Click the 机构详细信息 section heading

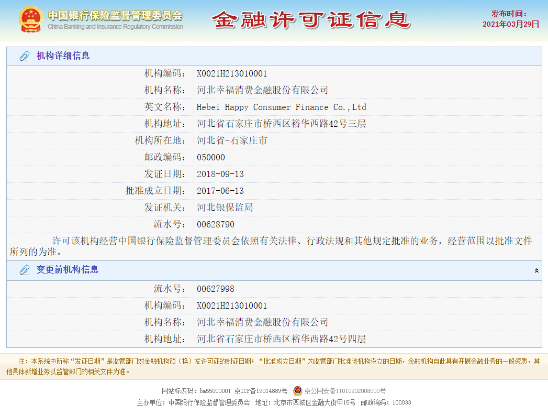coord(63,56)
